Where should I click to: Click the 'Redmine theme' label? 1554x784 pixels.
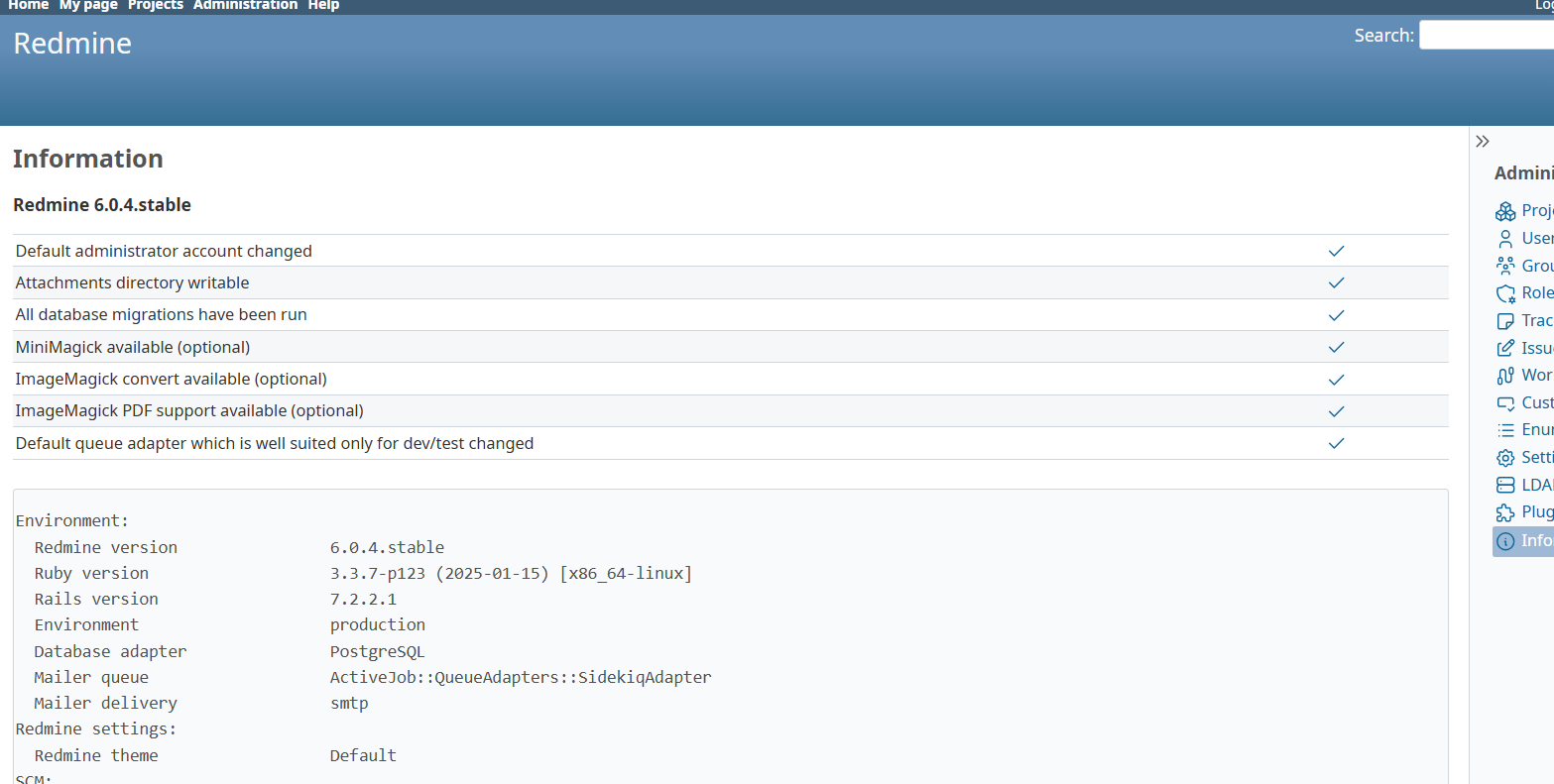pyautogui.click(x=96, y=755)
